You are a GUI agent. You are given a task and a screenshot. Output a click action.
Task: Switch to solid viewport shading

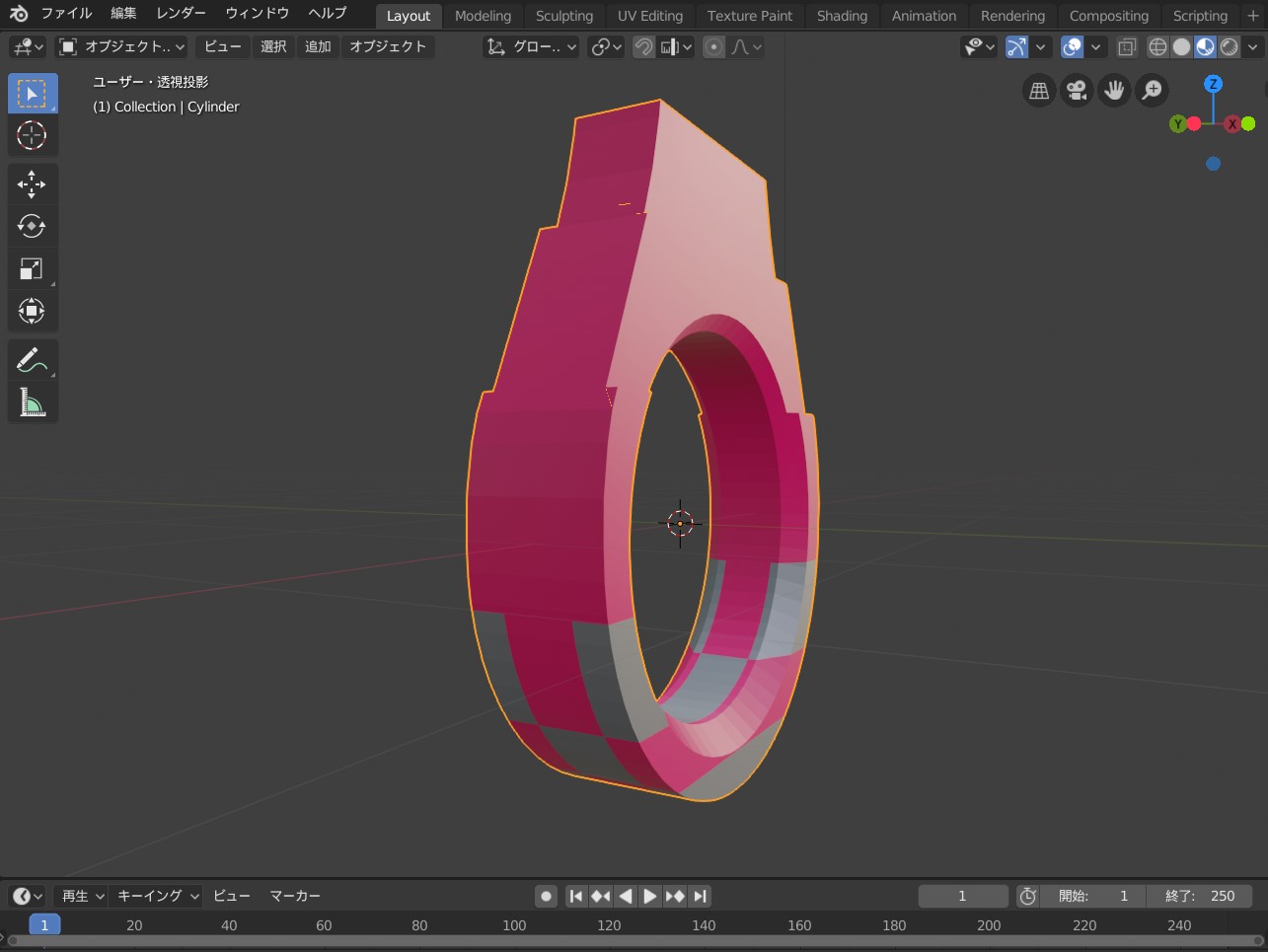(1181, 46)
